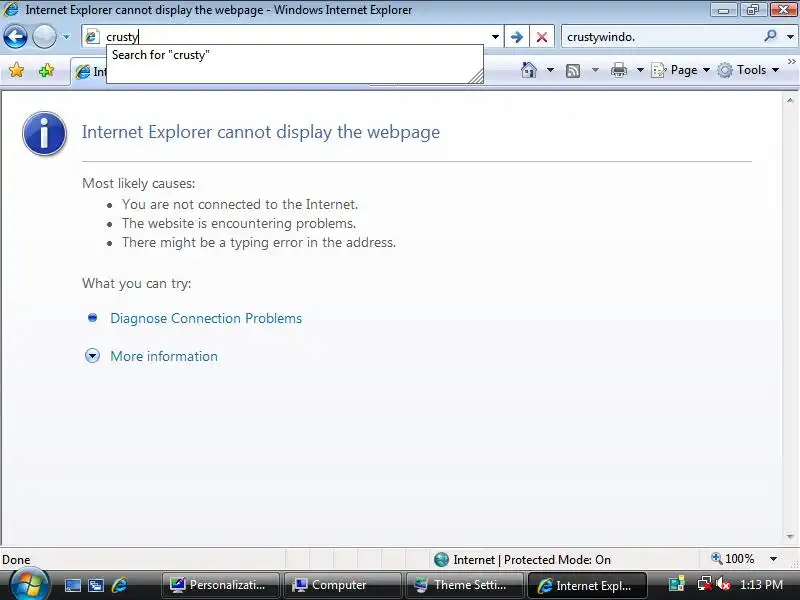Viewport: 800px width, 600px height.
Task: Click the search box containing crustywindo.
Action: pos(661,37)
